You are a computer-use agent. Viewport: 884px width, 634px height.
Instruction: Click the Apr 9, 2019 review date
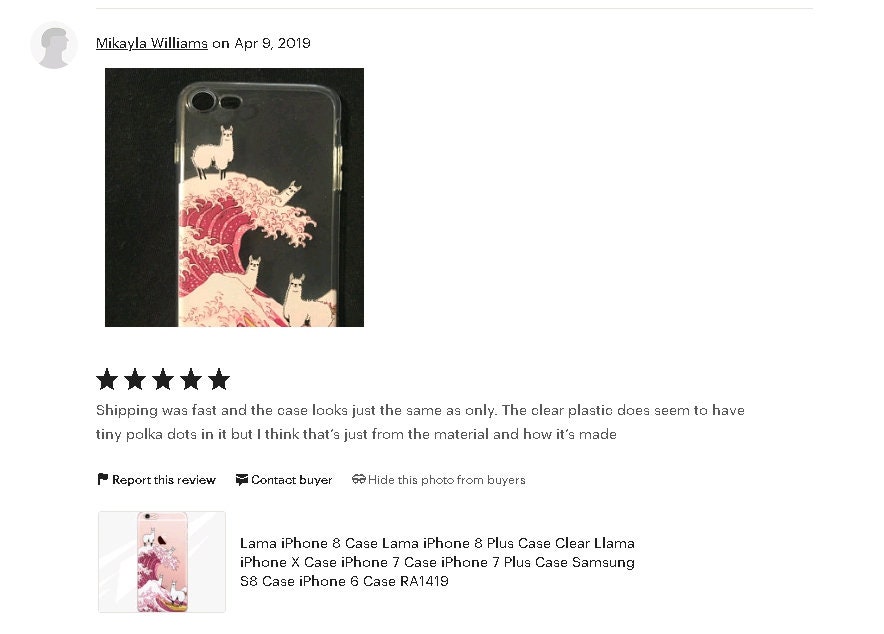(272, 43)
